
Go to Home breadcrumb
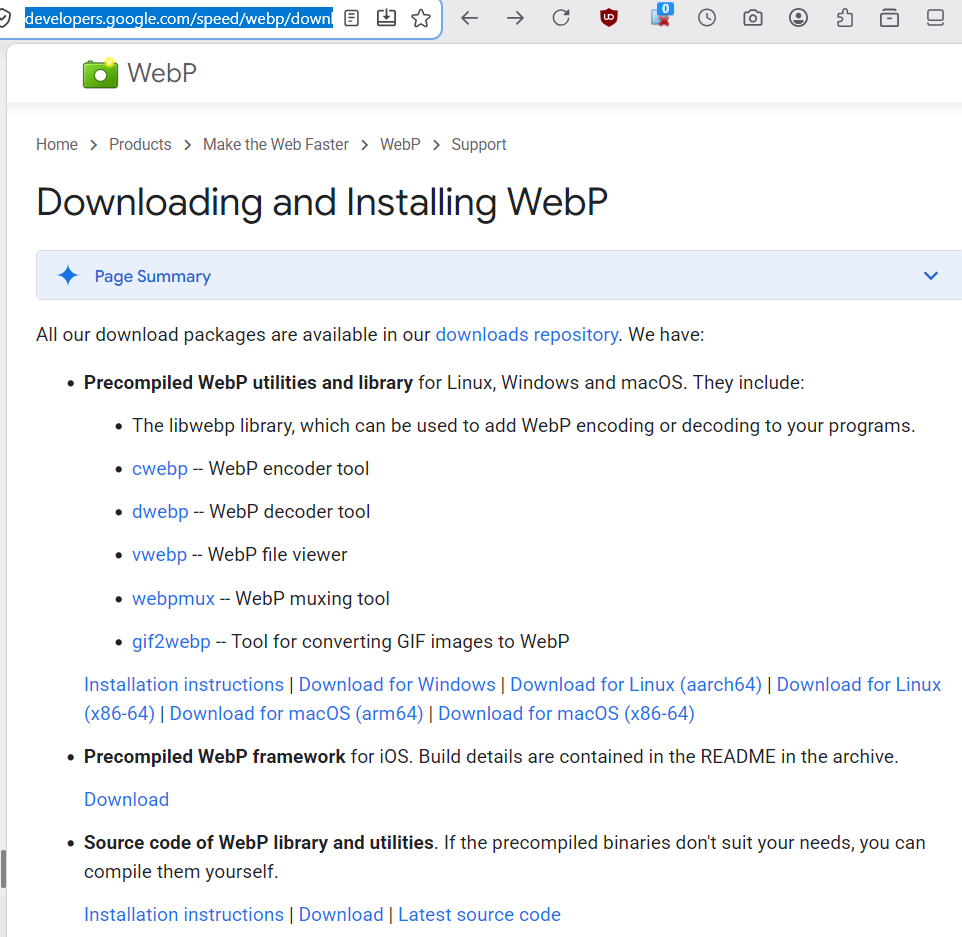57,145
